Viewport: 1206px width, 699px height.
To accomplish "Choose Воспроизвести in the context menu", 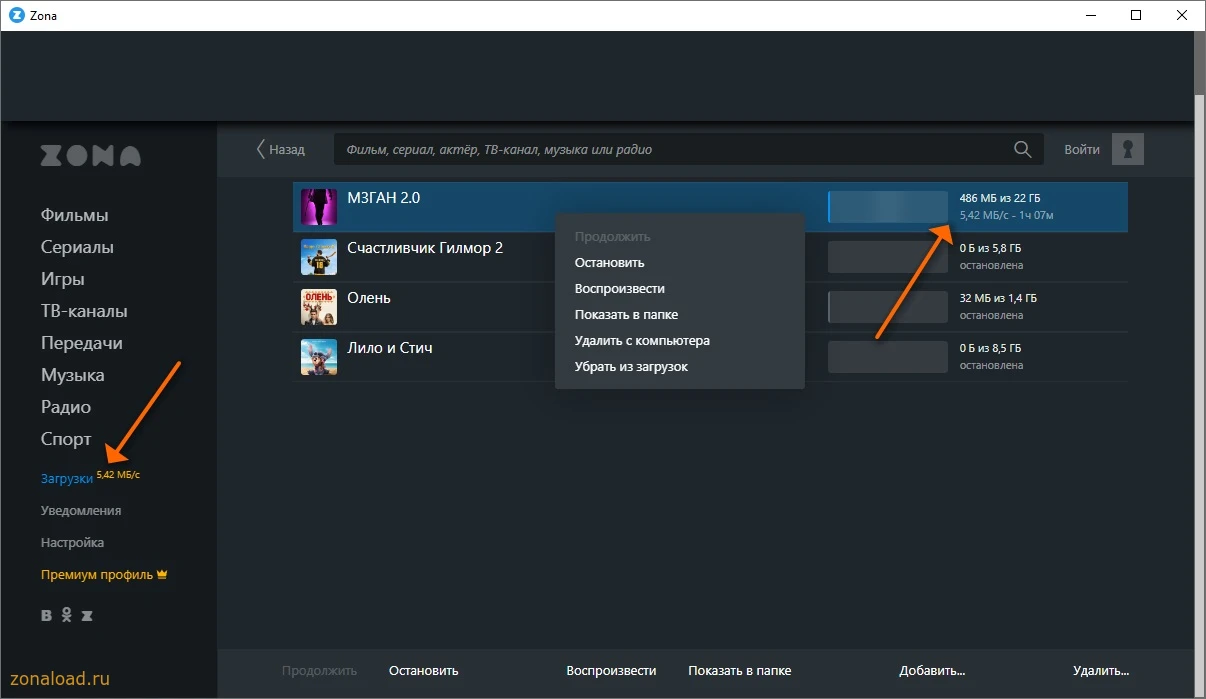I will 619,289.
